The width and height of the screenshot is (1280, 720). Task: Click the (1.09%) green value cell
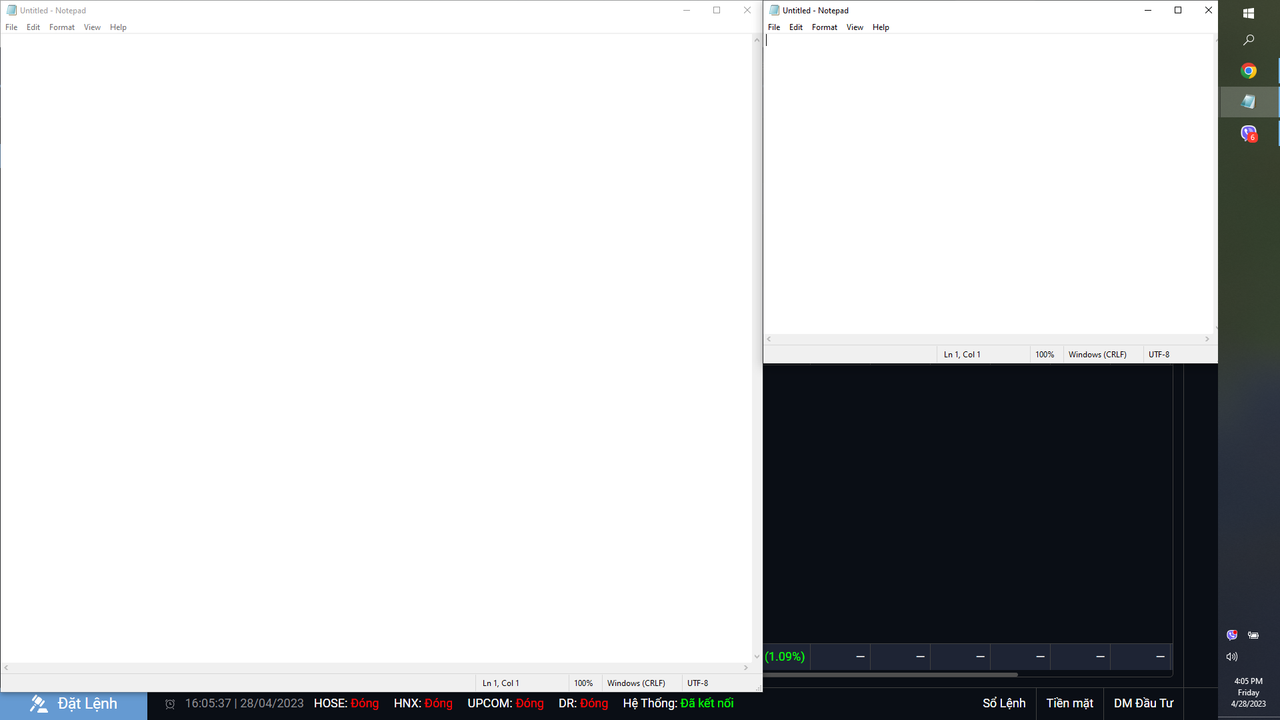(x=785, y=657)
